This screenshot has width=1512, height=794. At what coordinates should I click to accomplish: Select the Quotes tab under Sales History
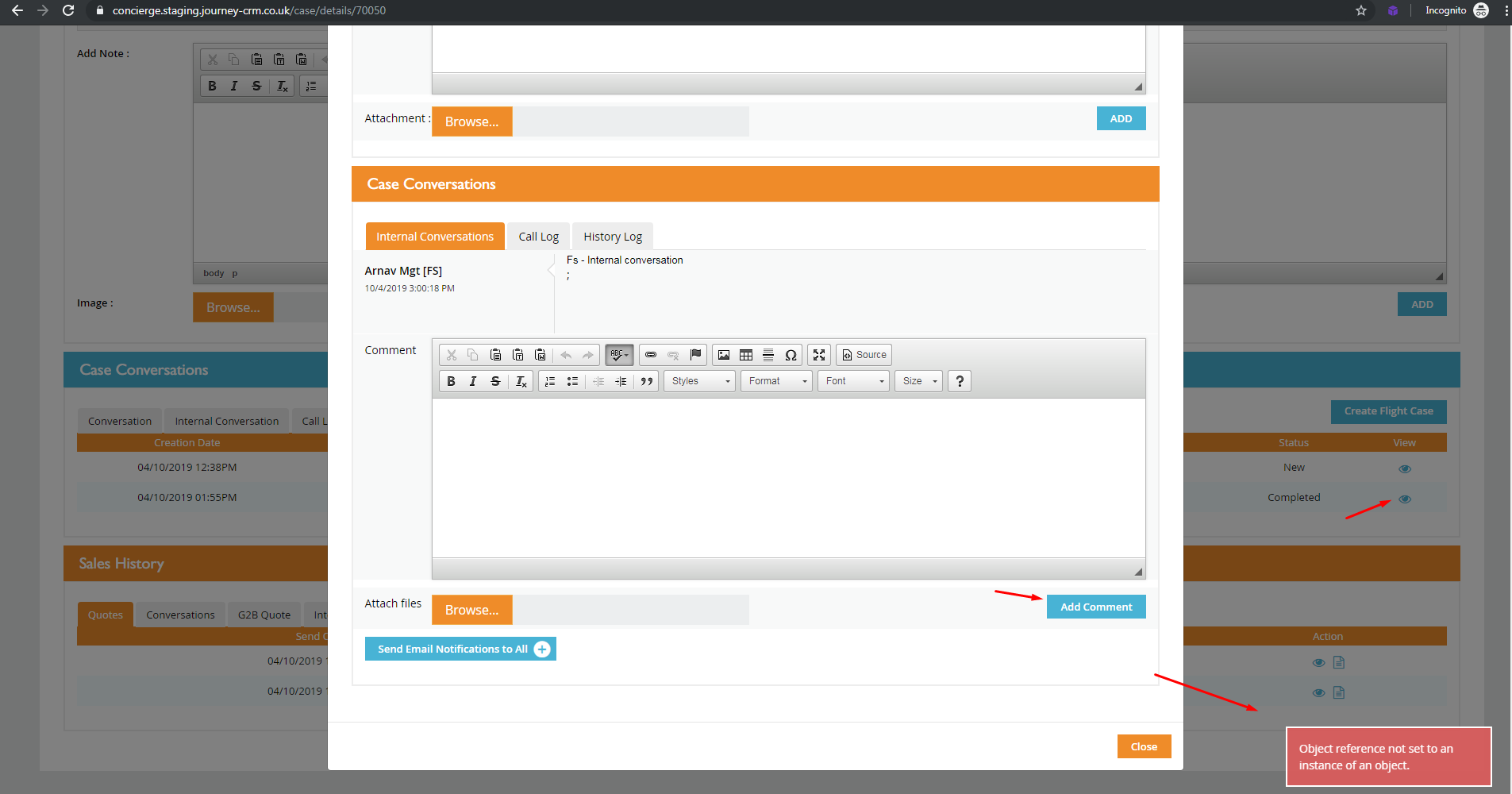(x=106, y=615)
